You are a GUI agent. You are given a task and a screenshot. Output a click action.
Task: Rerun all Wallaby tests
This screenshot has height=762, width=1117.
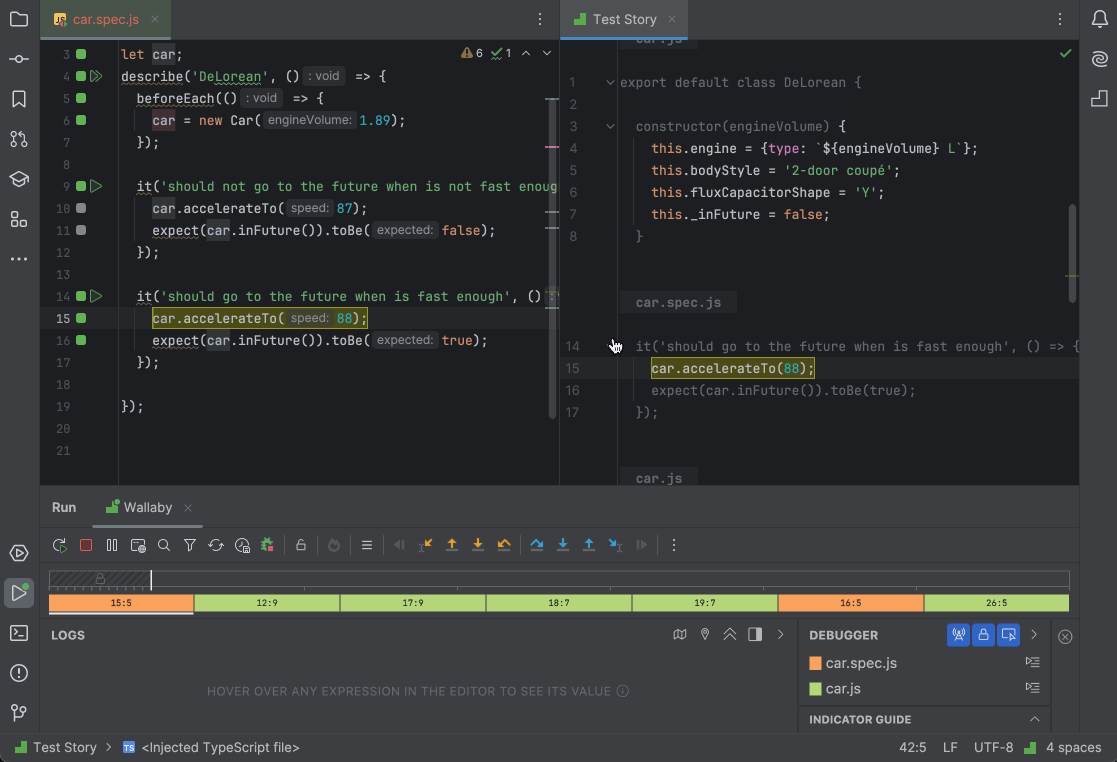pyautogui.click(x=59, y=545)
